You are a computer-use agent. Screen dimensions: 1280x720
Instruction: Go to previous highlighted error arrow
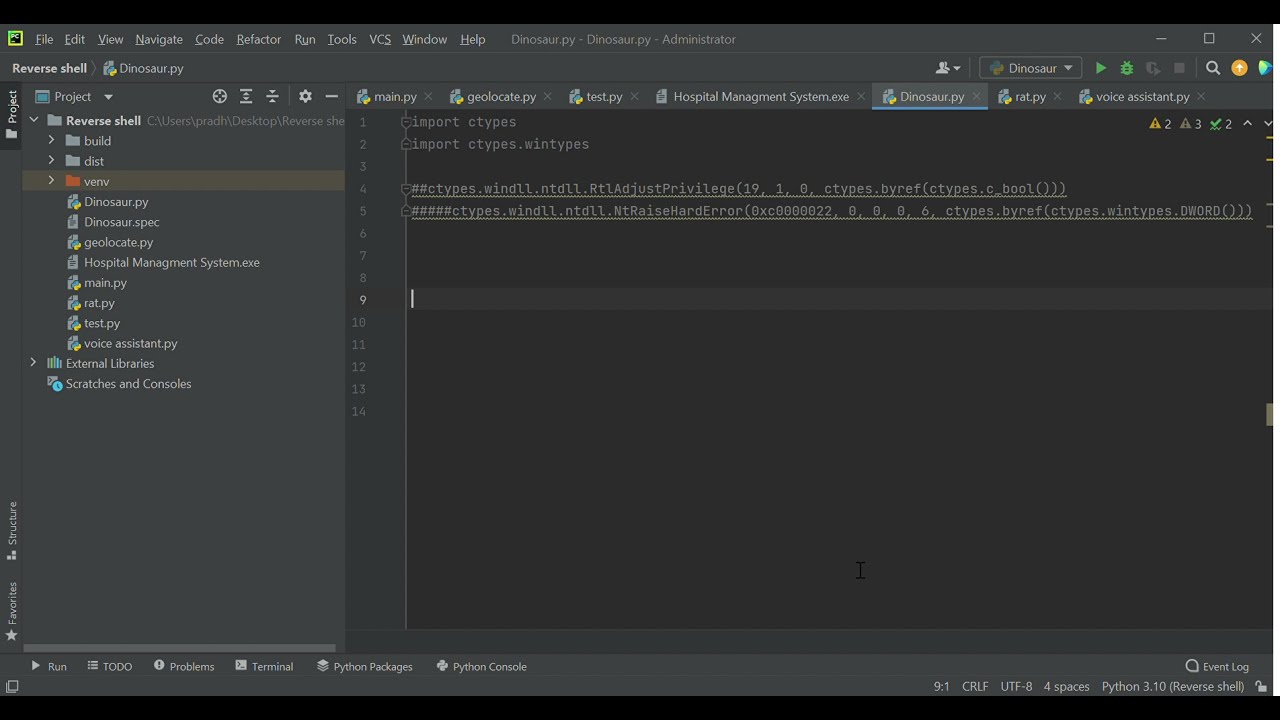click(1248, 124)
